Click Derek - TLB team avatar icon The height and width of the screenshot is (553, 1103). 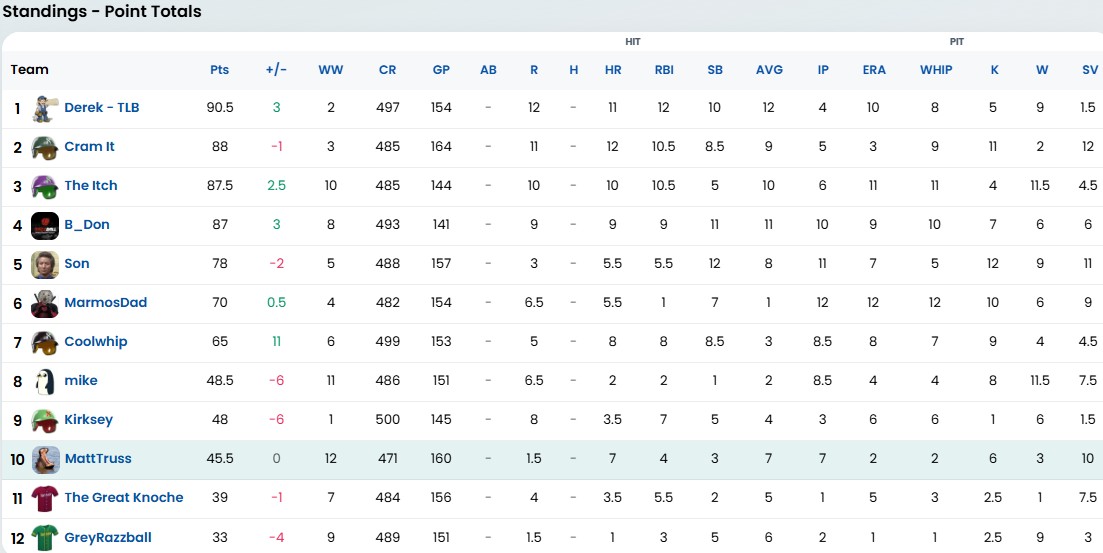tap(45, 108)
